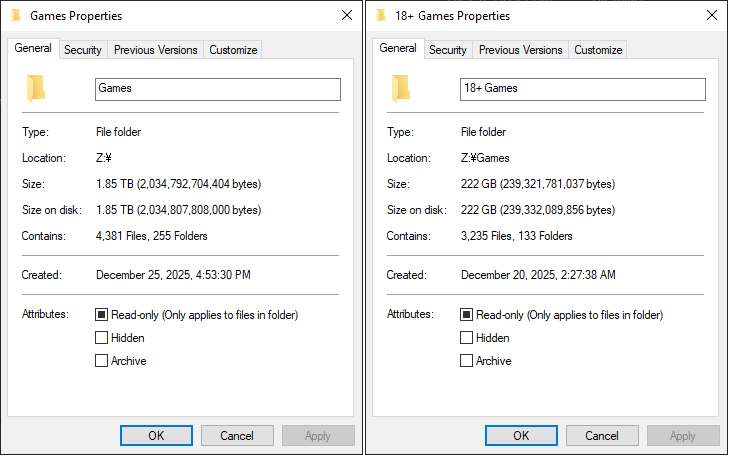Click the Games Properties title text

pyautogui.click(x=76, y=16)
